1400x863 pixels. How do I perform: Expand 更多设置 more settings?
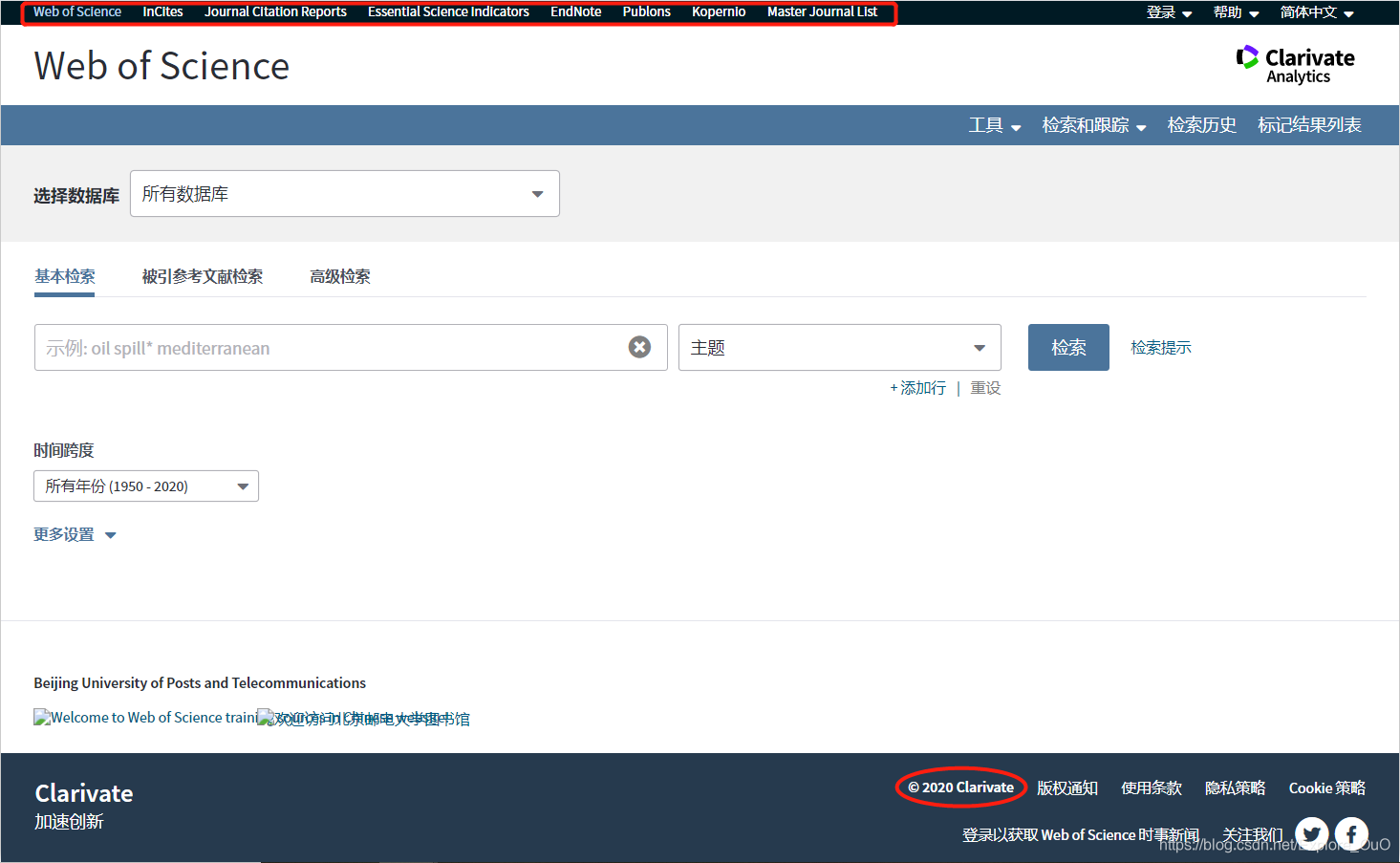click(75, 534)
